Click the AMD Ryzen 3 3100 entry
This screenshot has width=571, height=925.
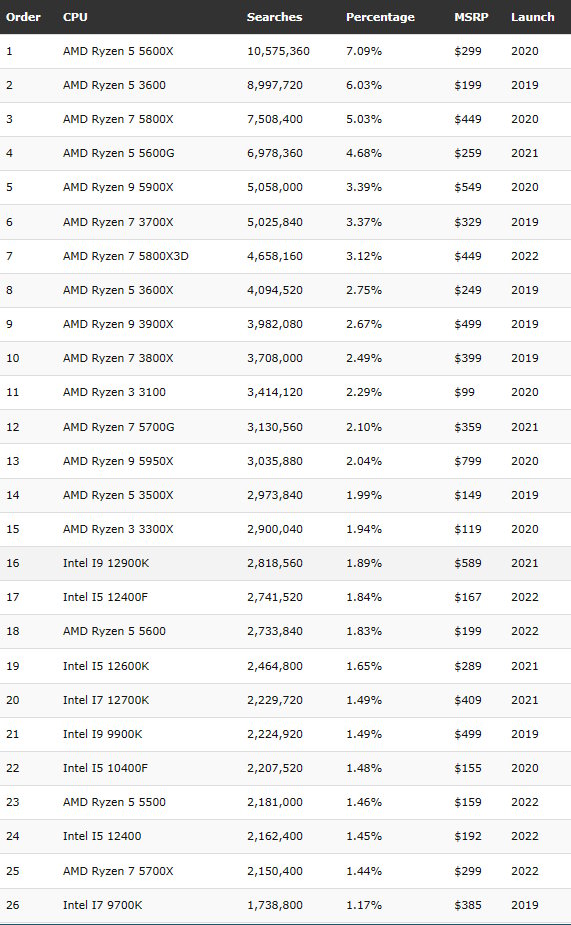[x=114, y=392]
